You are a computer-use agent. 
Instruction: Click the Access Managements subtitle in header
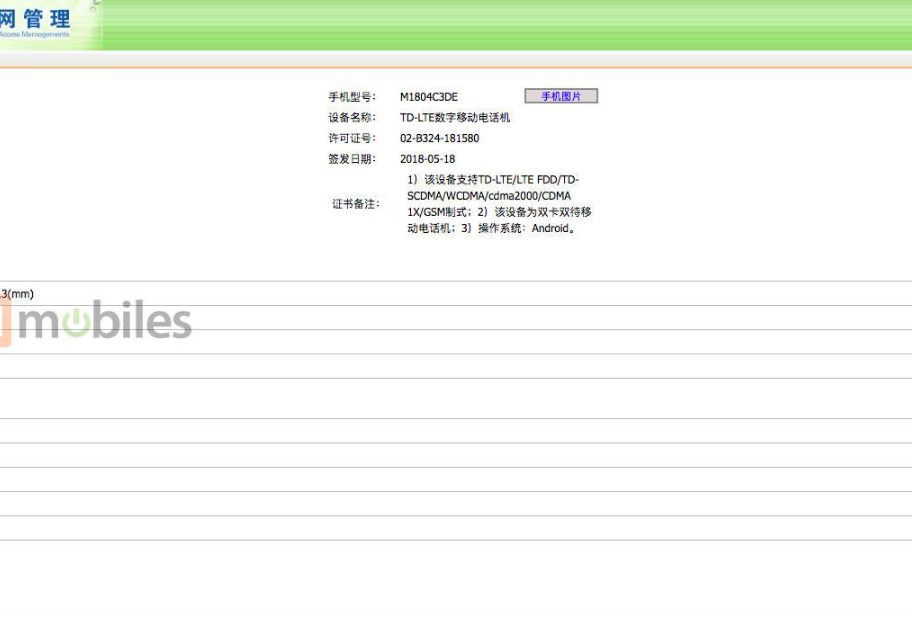click(36, 34)
